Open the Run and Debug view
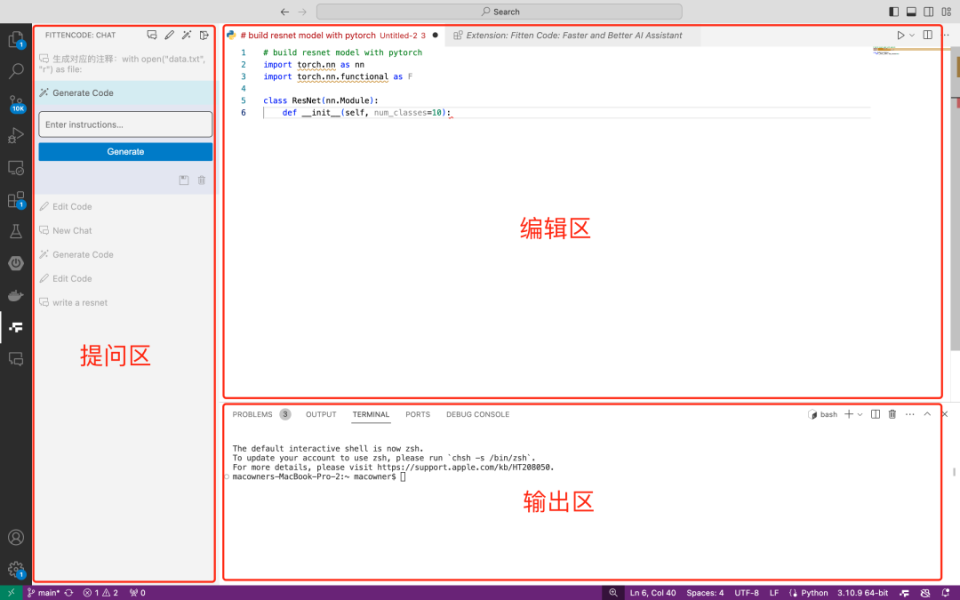The width and height of the screenshot is (960, 600). click(x=16, y=135)
